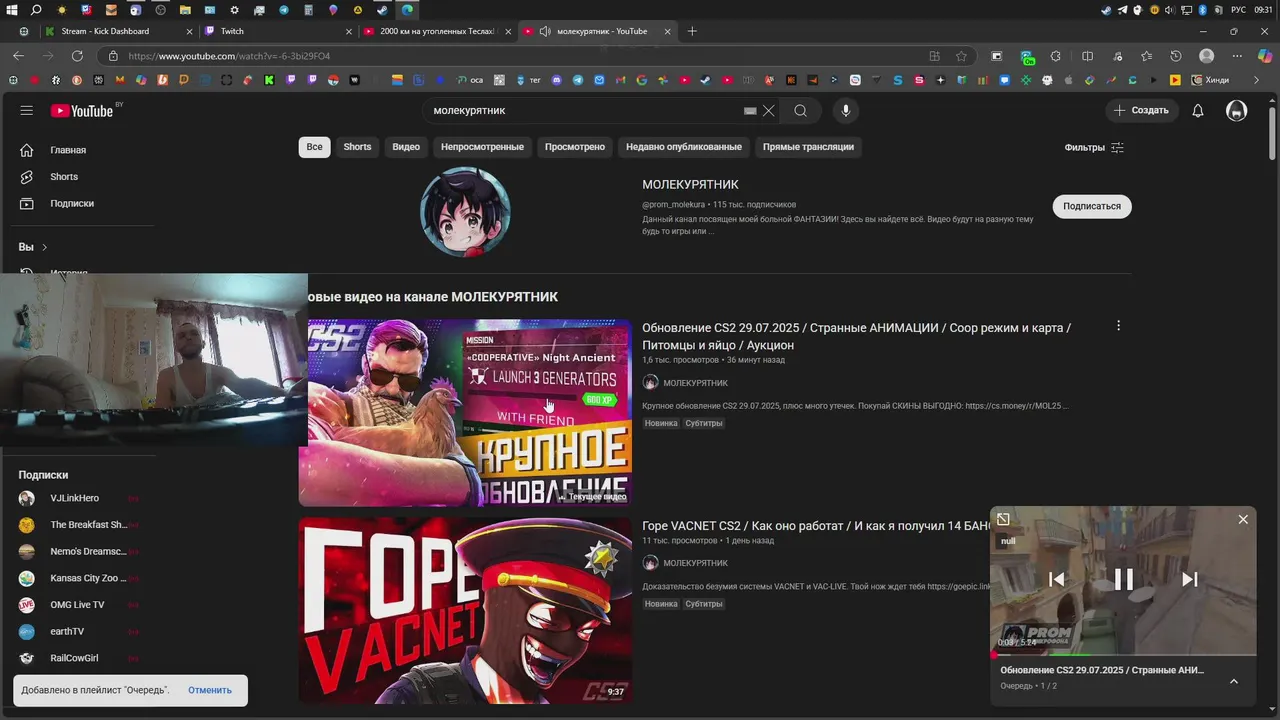Viewport: 1280px width, 720px height.
Task: Click the YouTube logo
Action: (82, 111)
